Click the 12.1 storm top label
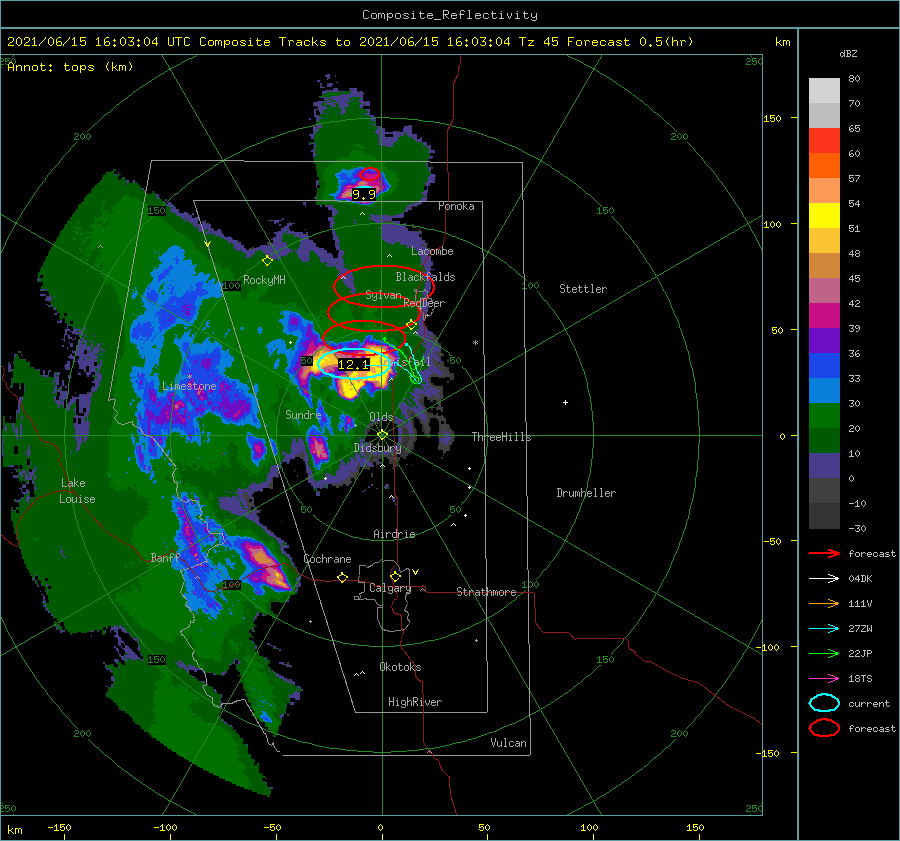 [354, 365]
